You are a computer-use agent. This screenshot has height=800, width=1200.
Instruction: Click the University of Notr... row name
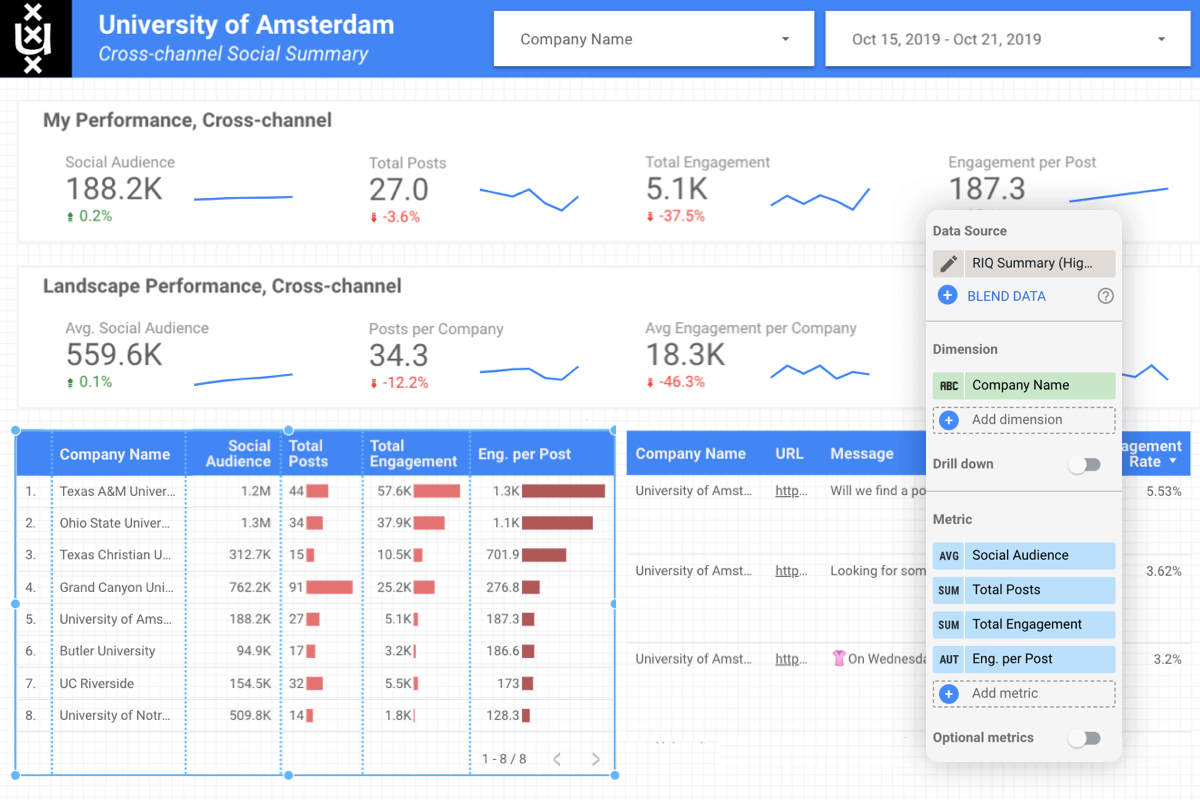(x=116, y=716)
